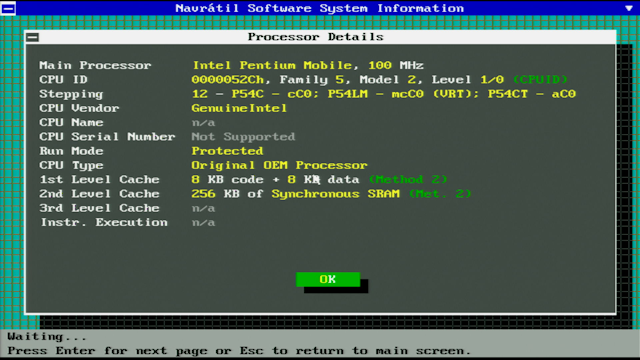The width and height of the screenshot is (640, 360).
Task: Click the CPU ID value 0000052Ch
Action: point(229,80)
